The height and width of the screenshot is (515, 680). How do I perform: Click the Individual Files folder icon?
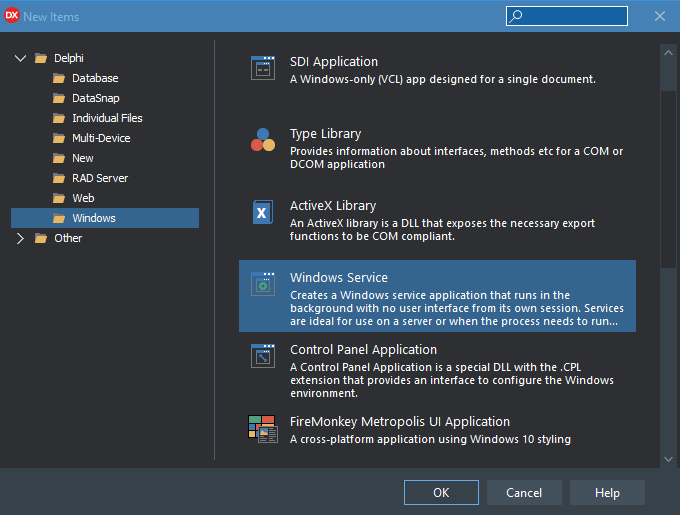59,118
